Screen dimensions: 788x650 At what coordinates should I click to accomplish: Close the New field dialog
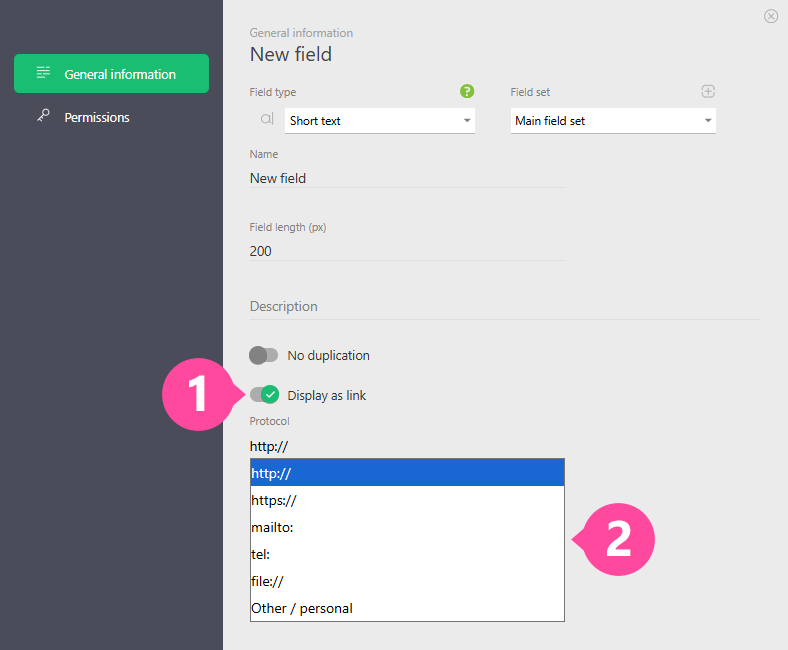click(770, 16)
